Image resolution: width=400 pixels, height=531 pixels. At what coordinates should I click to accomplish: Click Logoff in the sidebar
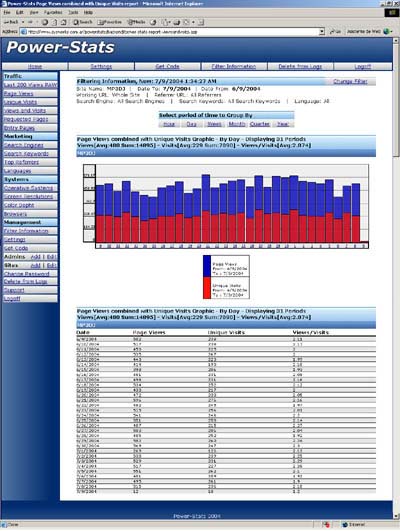[x=12, y=299]
